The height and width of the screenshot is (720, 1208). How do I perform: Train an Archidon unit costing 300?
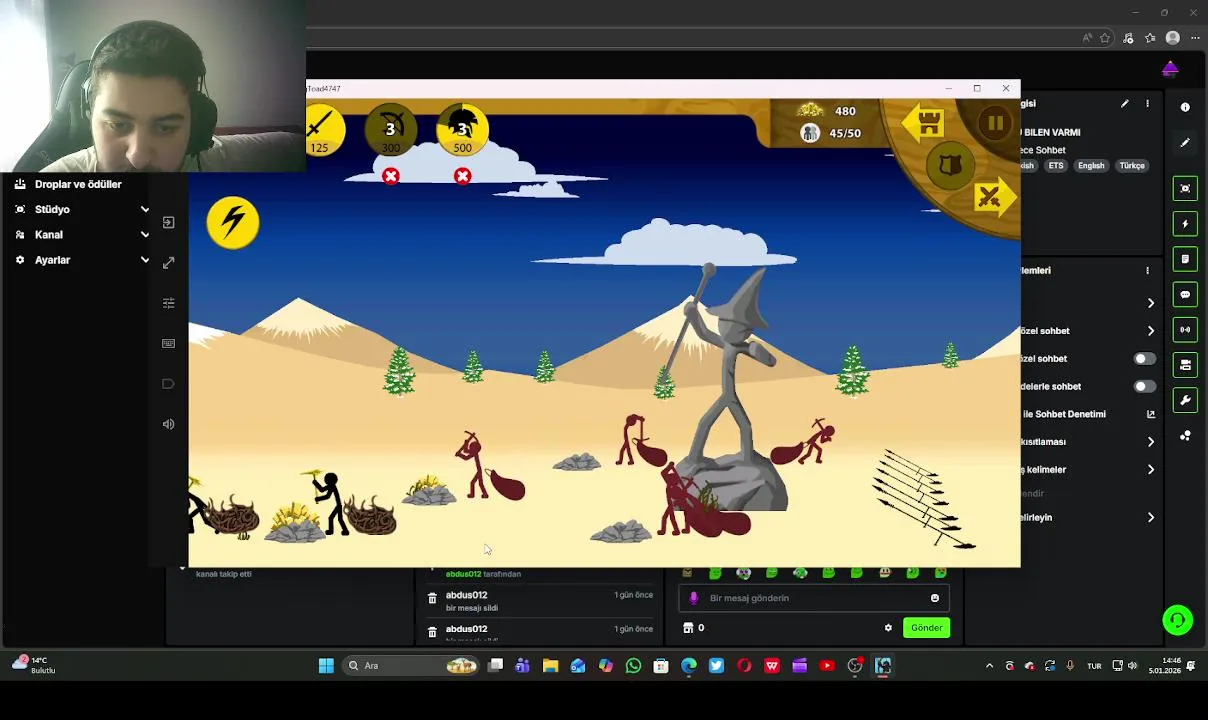(x=391, y=130)
